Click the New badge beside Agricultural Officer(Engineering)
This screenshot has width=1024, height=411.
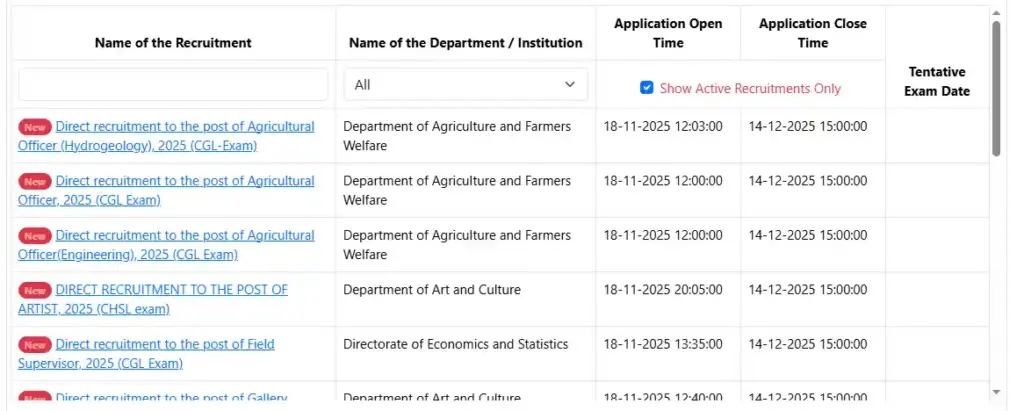(x=35, y=236)
